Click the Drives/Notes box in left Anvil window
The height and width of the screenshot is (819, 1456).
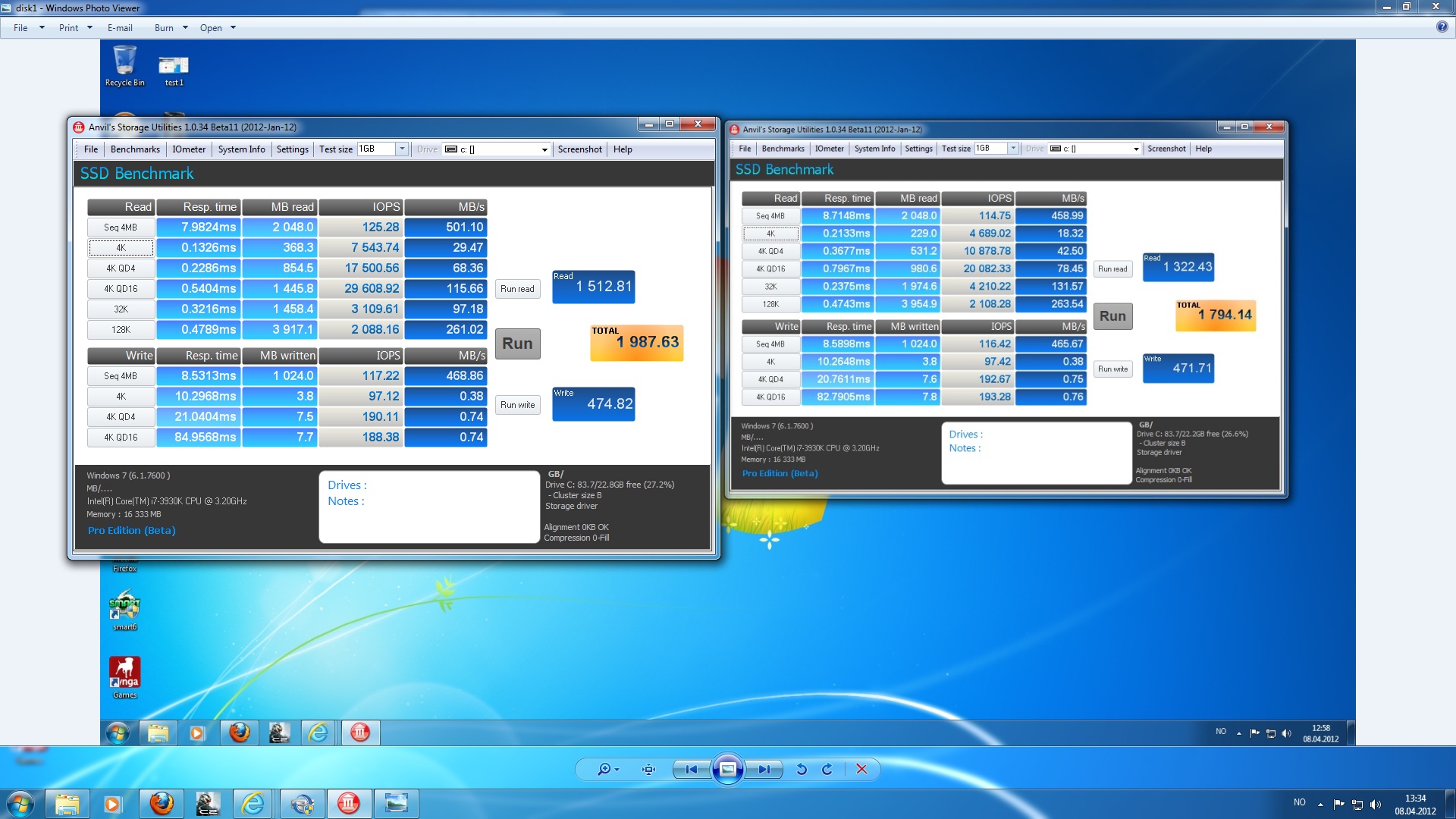point(429,507)
